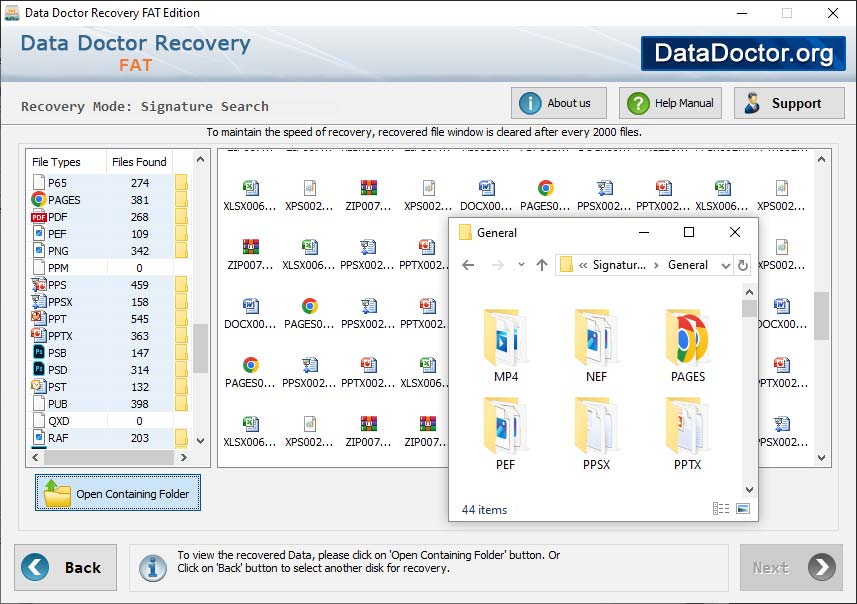Click the Support button

click(789, 103)
